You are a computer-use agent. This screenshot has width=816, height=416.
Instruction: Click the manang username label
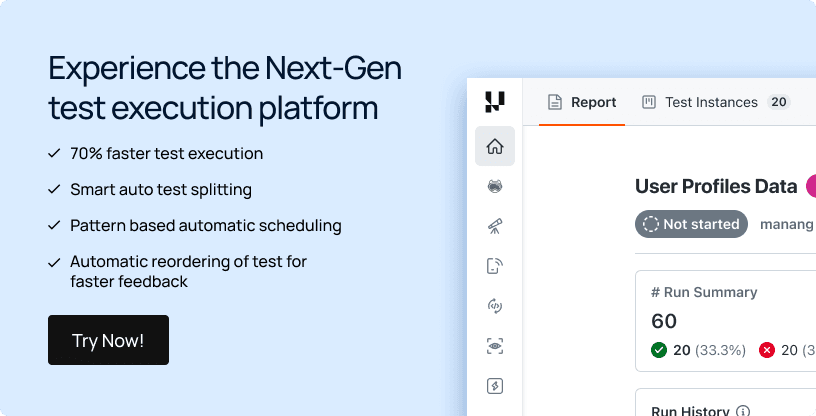787,224
